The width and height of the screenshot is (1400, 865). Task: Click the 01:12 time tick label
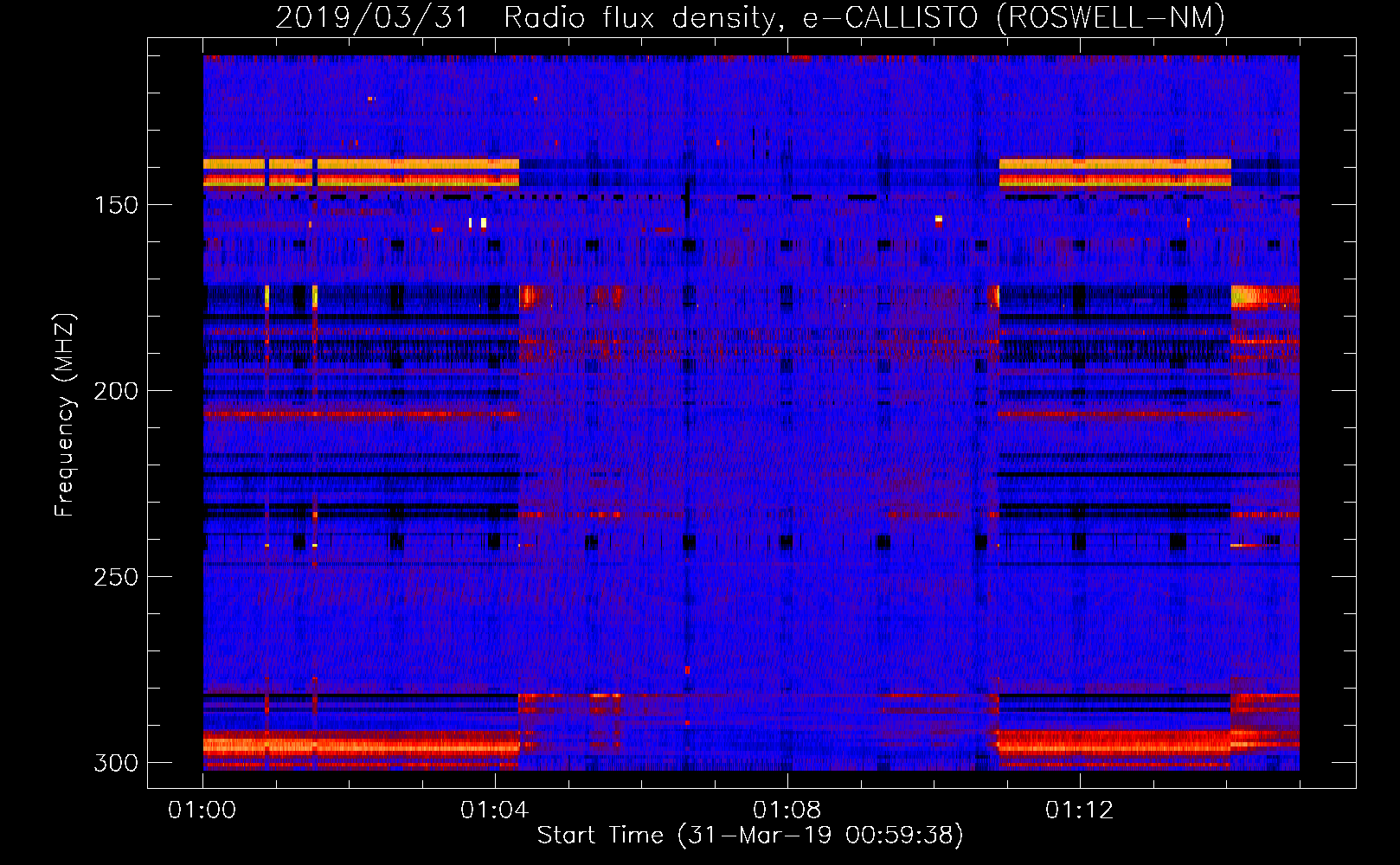(x=1080, y=811)
